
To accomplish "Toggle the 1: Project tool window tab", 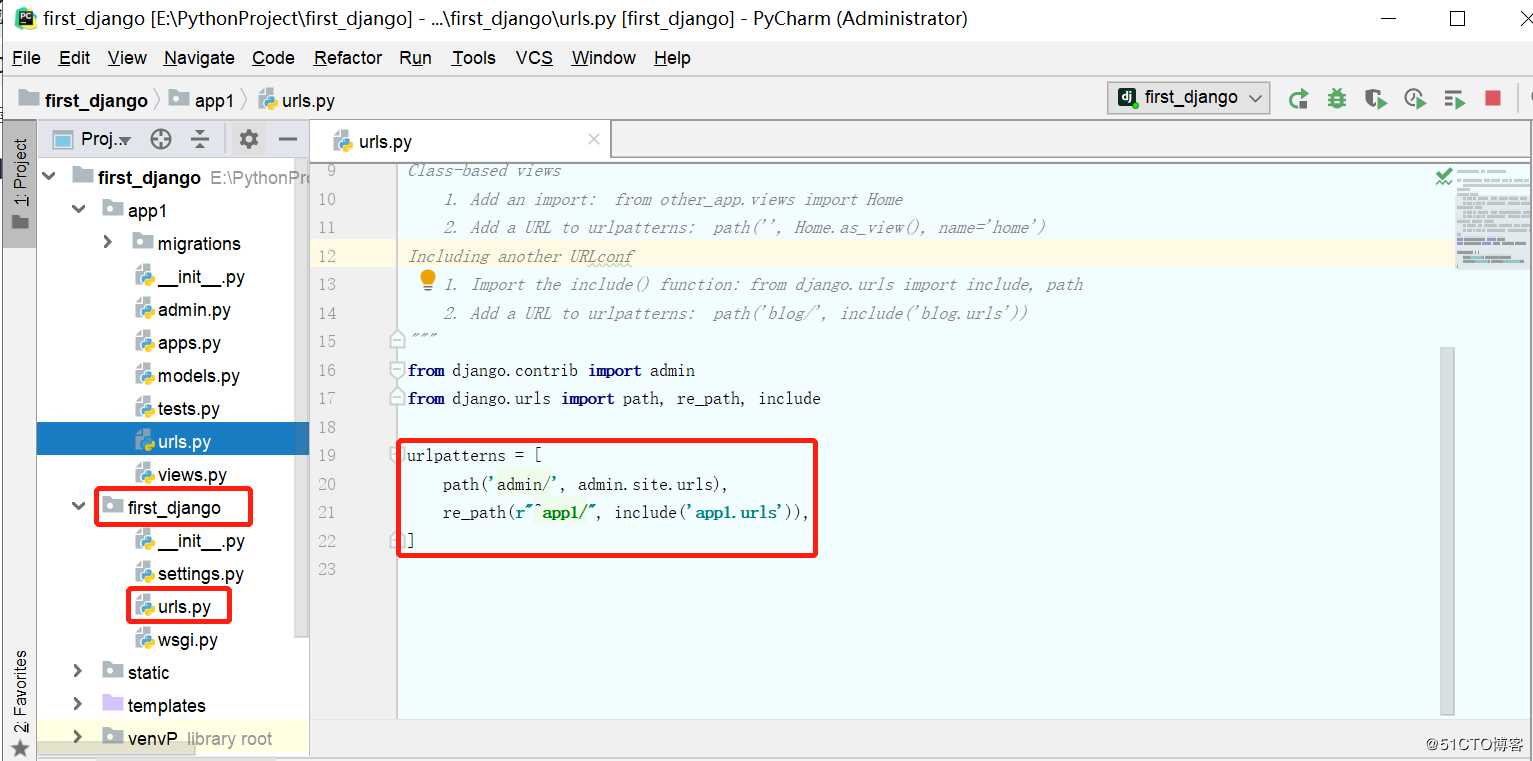I will click(x=19, y=183).
